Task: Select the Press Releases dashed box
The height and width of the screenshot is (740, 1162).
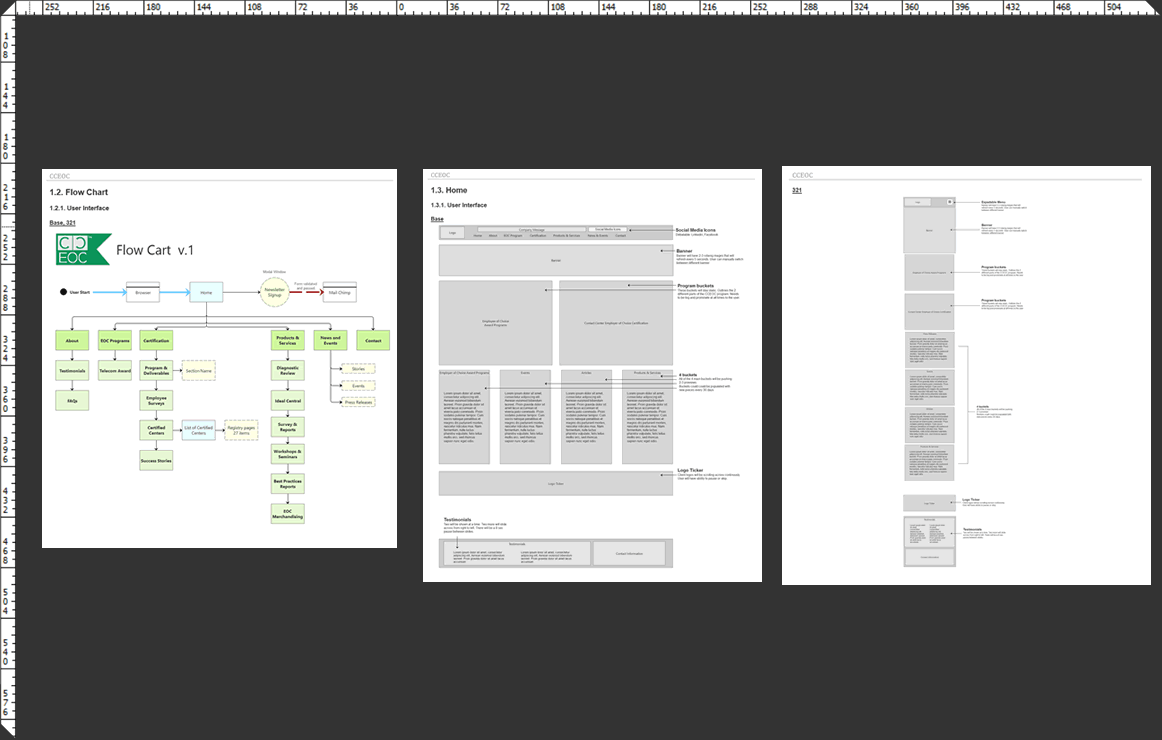Action: pyautogui.click(x=358, y=401)
